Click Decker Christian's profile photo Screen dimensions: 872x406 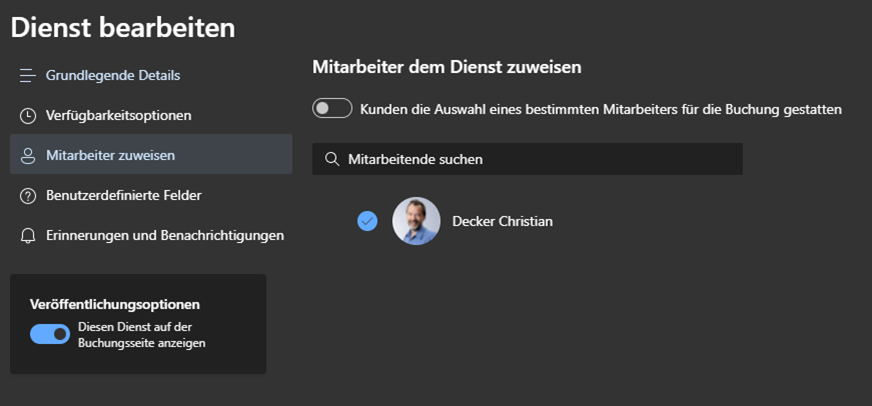416,221
